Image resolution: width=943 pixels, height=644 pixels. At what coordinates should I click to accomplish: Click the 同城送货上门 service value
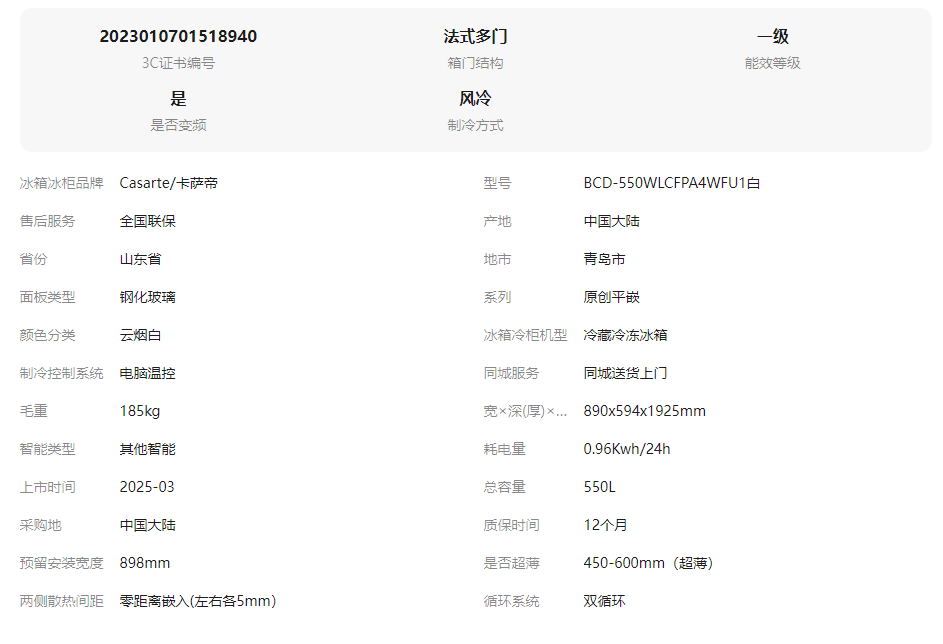coord(625,373)
